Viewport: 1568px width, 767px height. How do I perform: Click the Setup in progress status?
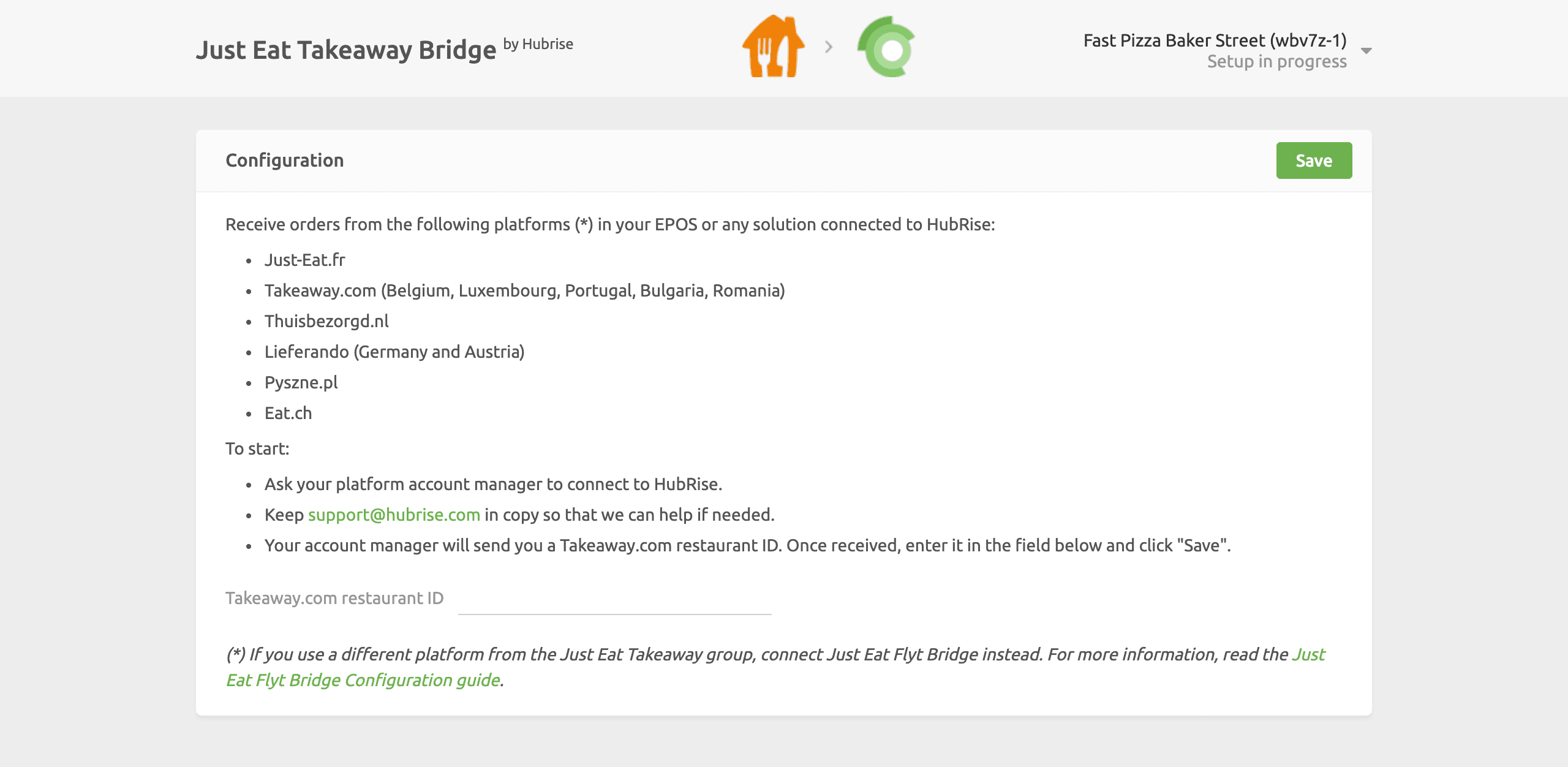click(1276, 62)
